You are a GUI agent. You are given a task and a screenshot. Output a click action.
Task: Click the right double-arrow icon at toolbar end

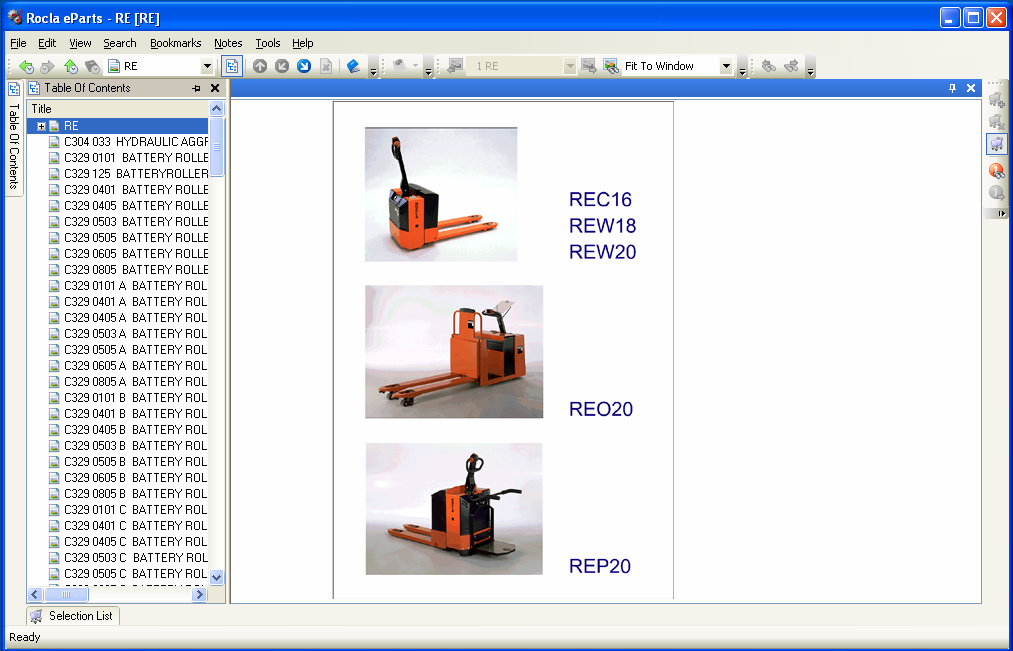[791, 66]
